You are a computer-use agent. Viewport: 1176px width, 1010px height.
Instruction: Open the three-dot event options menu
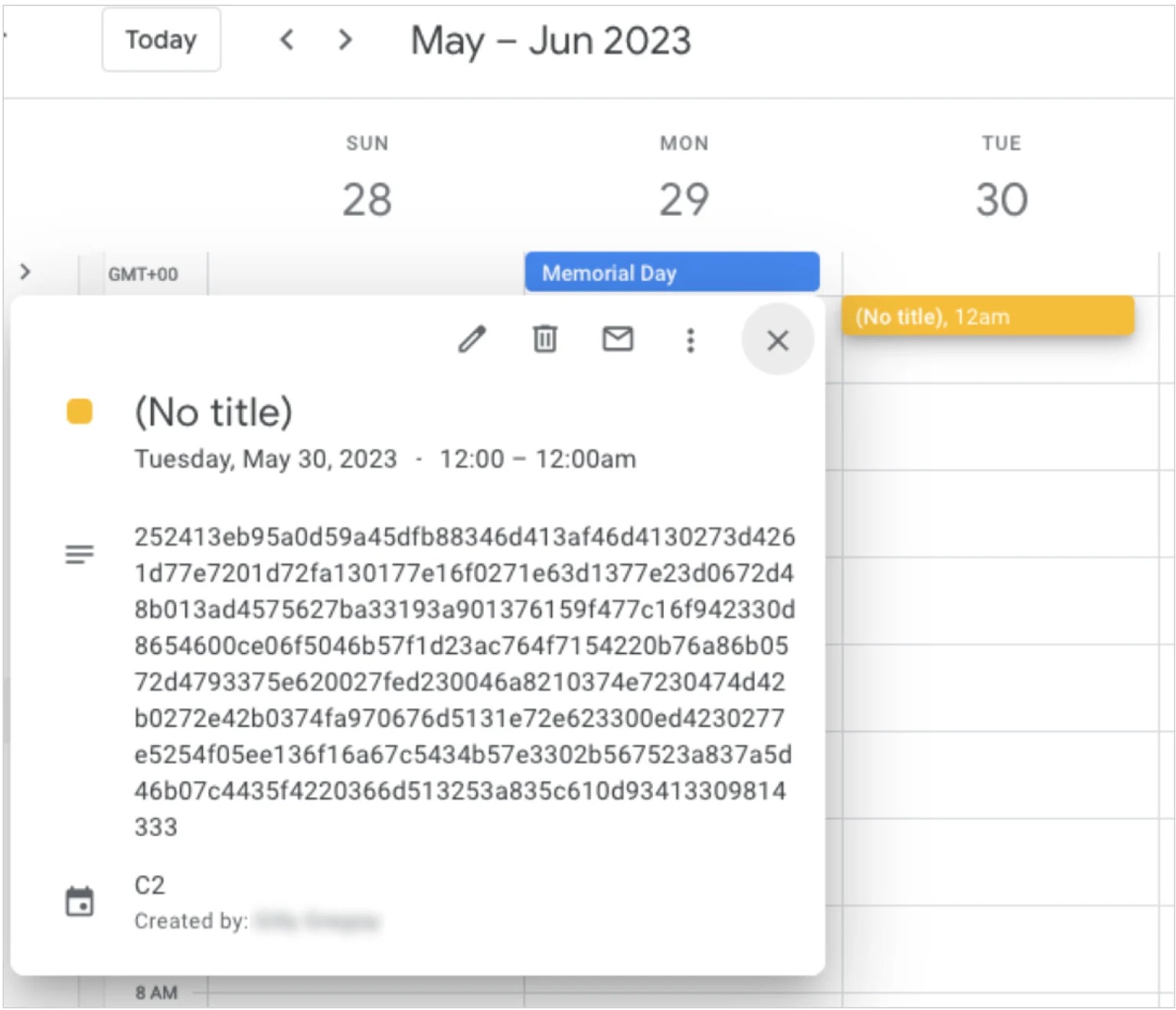690,340
